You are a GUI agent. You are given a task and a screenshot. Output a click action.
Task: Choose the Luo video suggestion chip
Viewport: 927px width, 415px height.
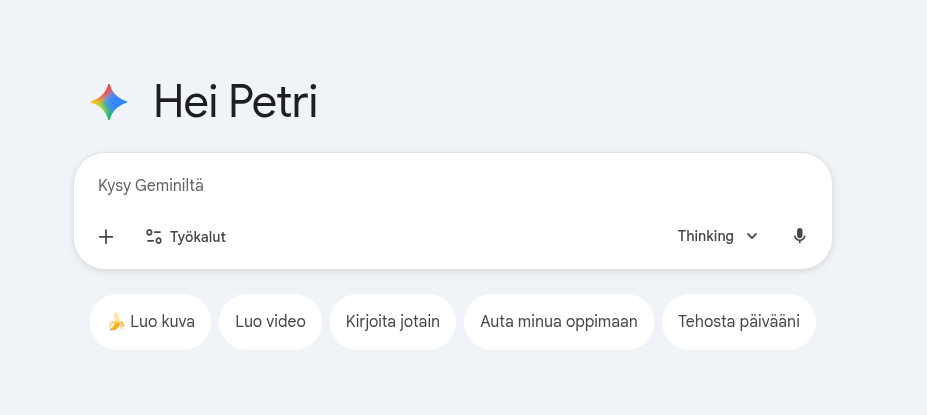click(270, 322)
